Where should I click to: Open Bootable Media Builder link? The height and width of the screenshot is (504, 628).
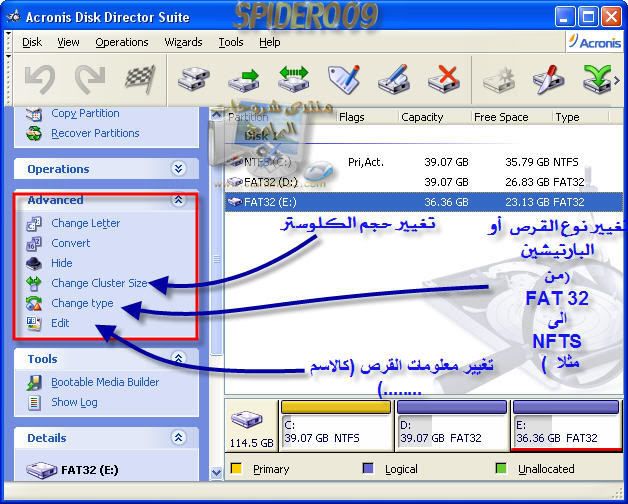click(105, 382)
